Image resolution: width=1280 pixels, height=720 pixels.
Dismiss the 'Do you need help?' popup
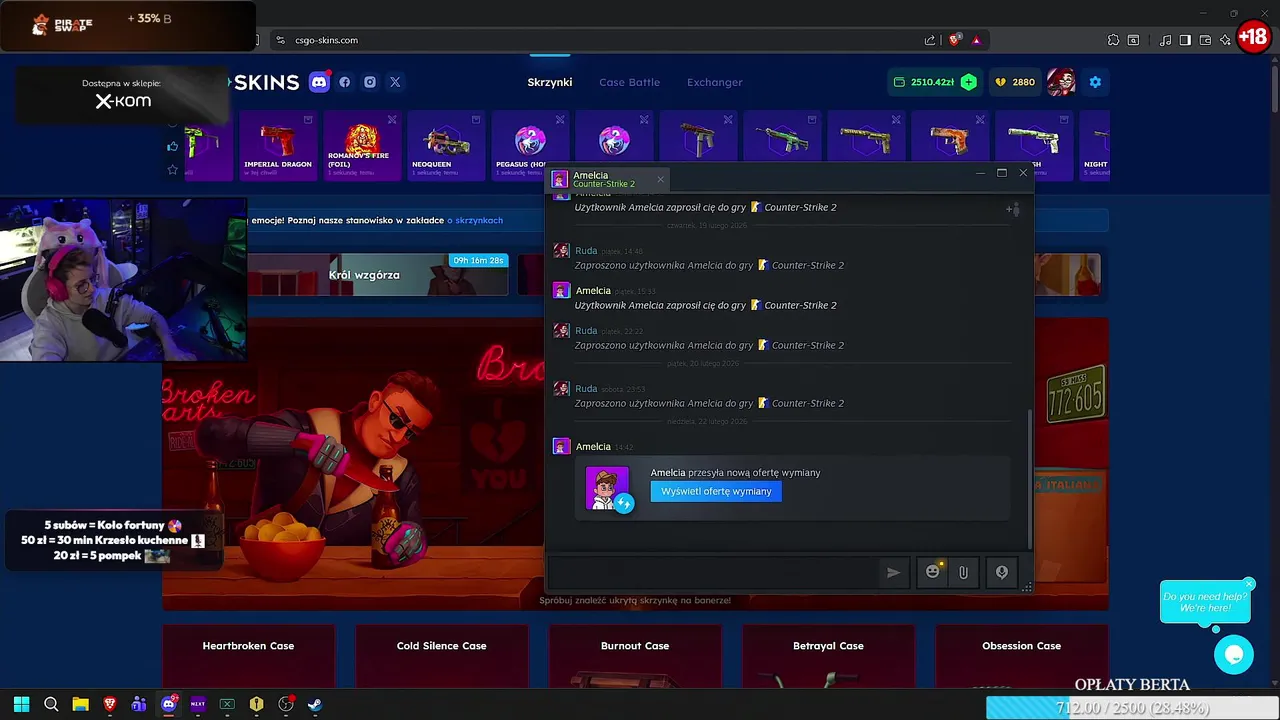click(1249, 584)
